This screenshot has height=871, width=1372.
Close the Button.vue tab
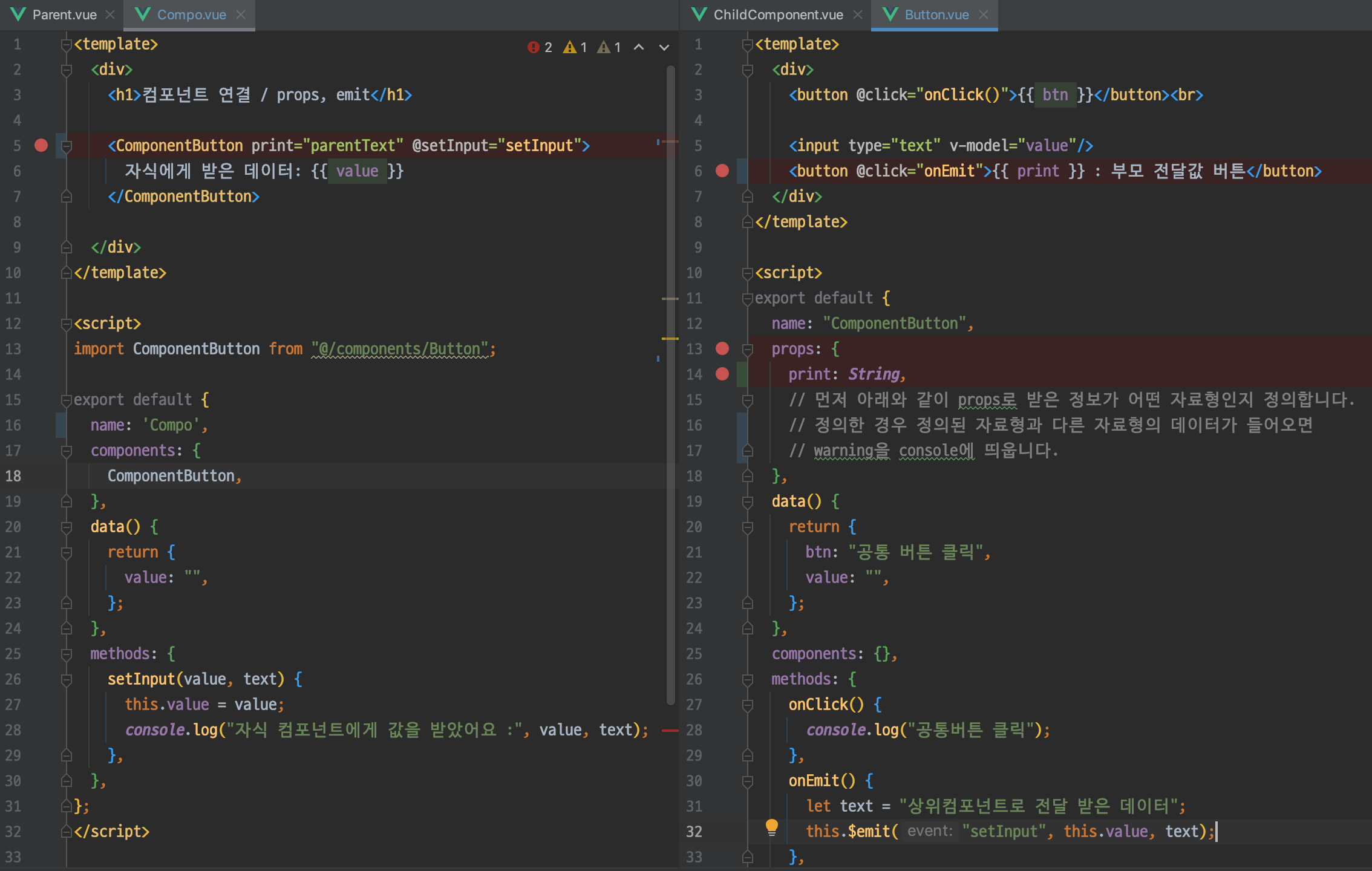tap(984, 15)
